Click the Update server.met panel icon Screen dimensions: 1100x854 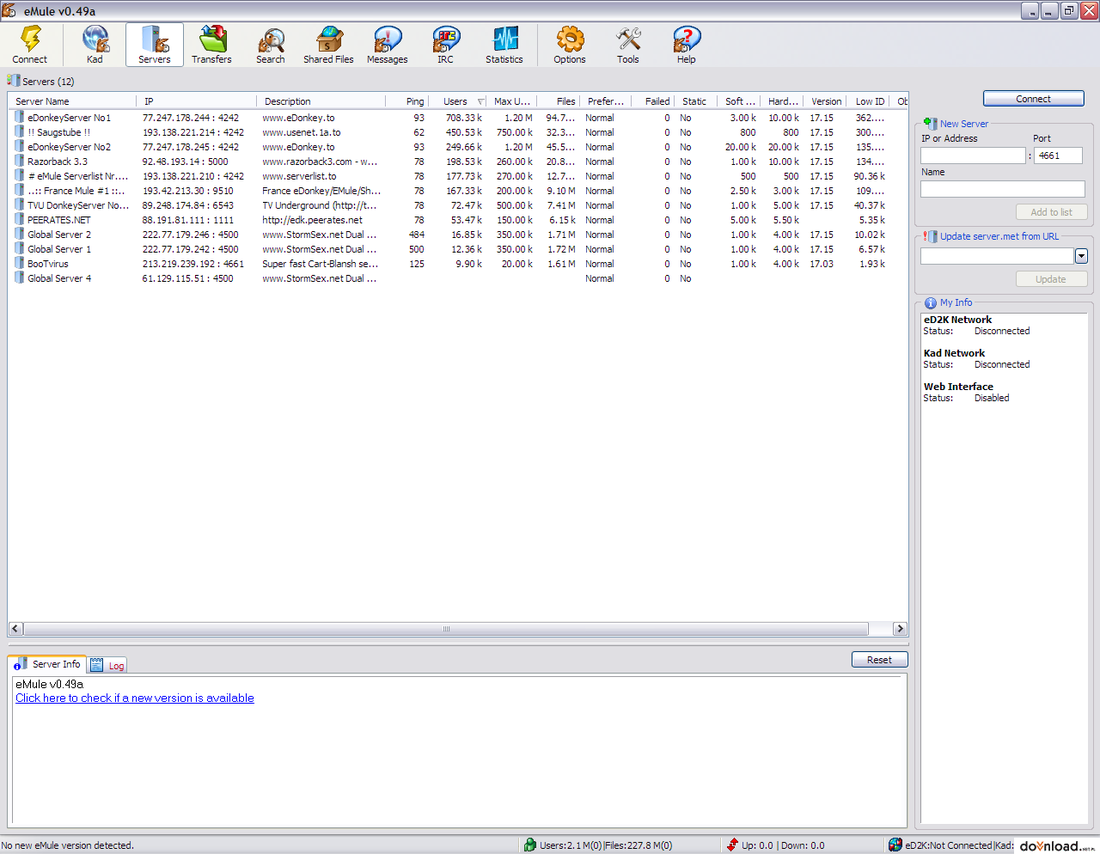click(930, 236)
